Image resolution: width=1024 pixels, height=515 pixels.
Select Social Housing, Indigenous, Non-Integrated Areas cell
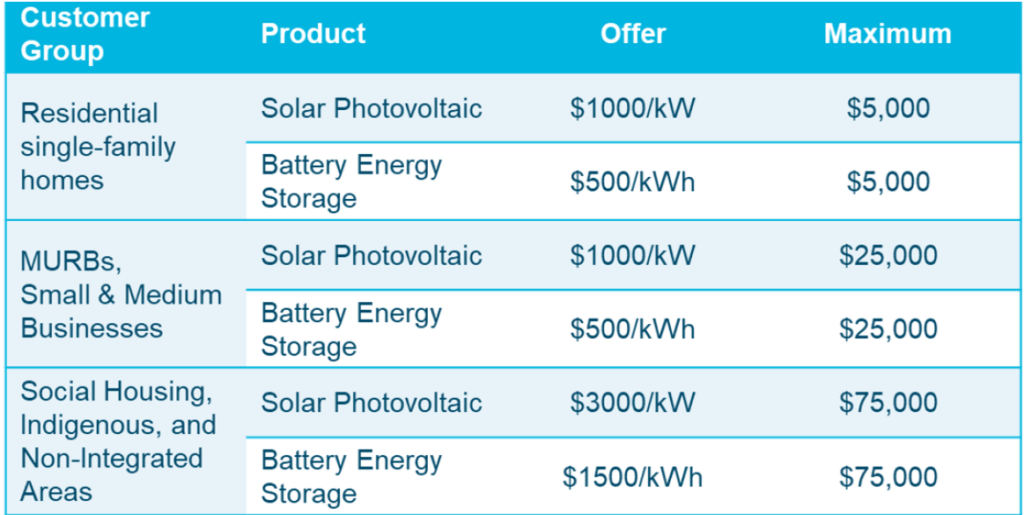(x=119, y=441)
